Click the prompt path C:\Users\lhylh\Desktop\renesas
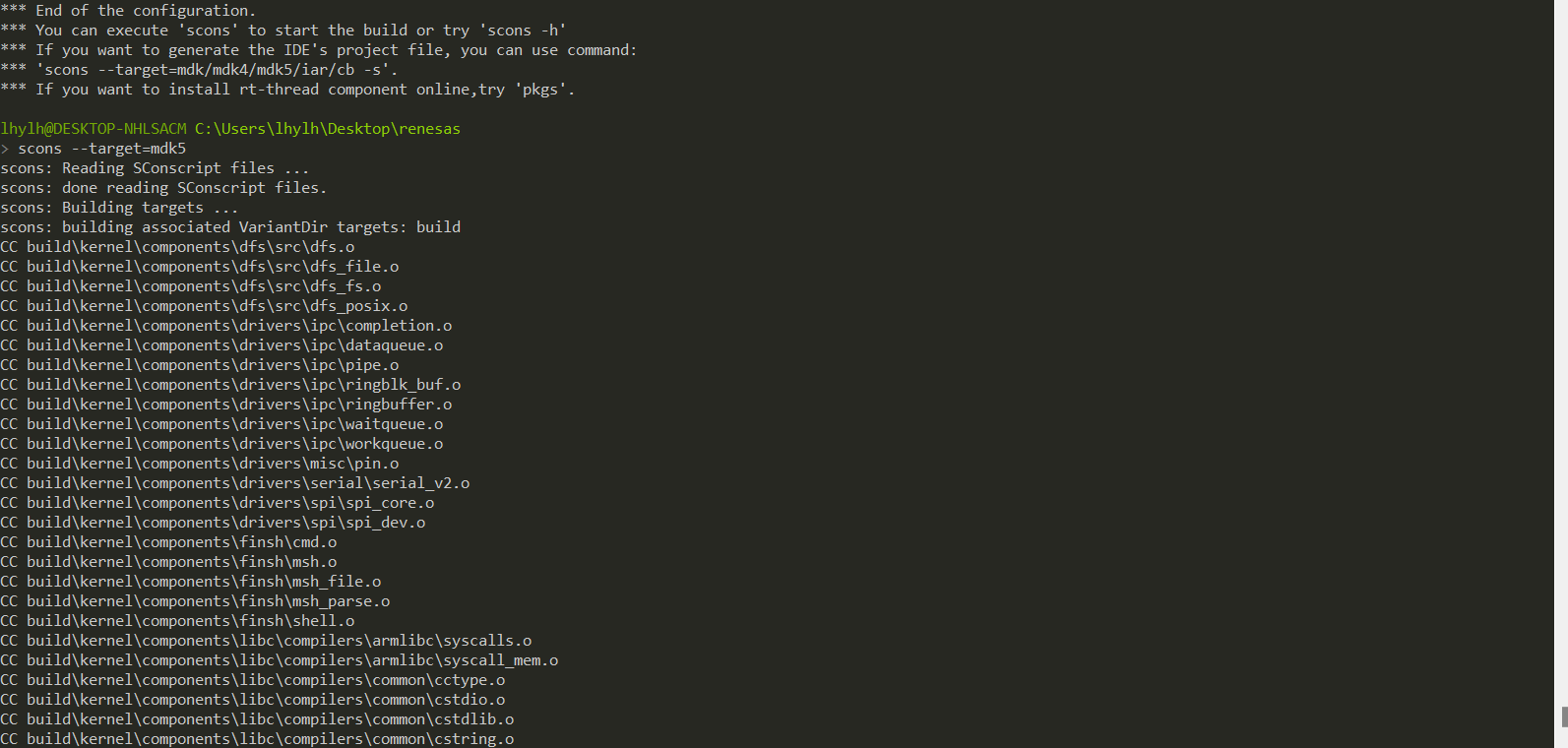Image resolution: width=1568 pixels, height=748 pixels. click(328, 129)
